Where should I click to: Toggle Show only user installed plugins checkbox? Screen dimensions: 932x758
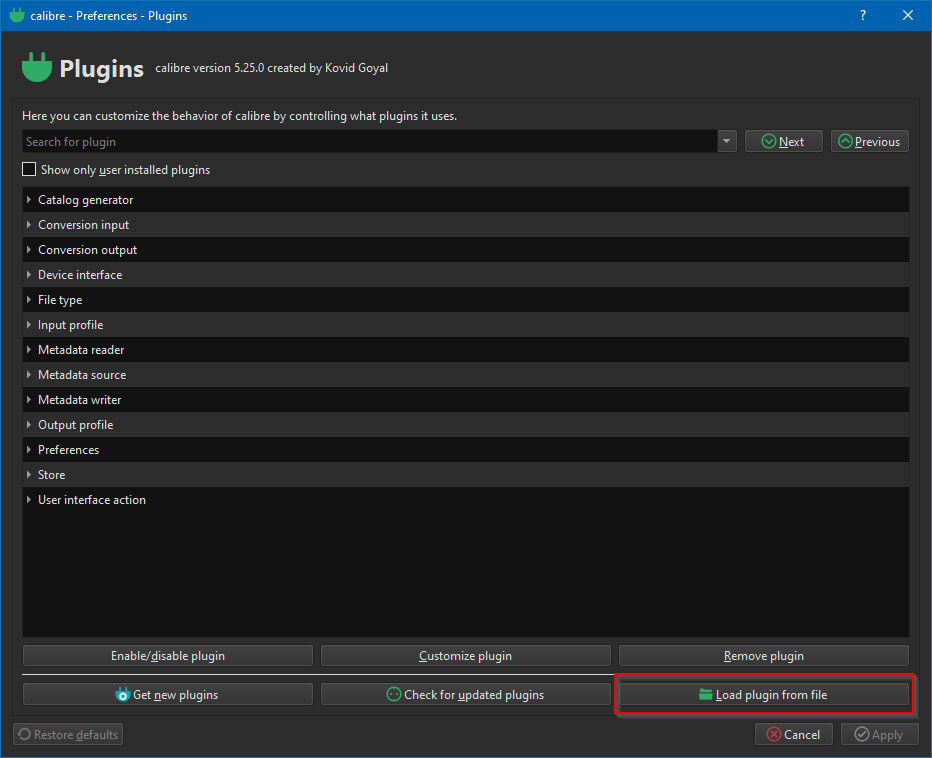[29, 169]
